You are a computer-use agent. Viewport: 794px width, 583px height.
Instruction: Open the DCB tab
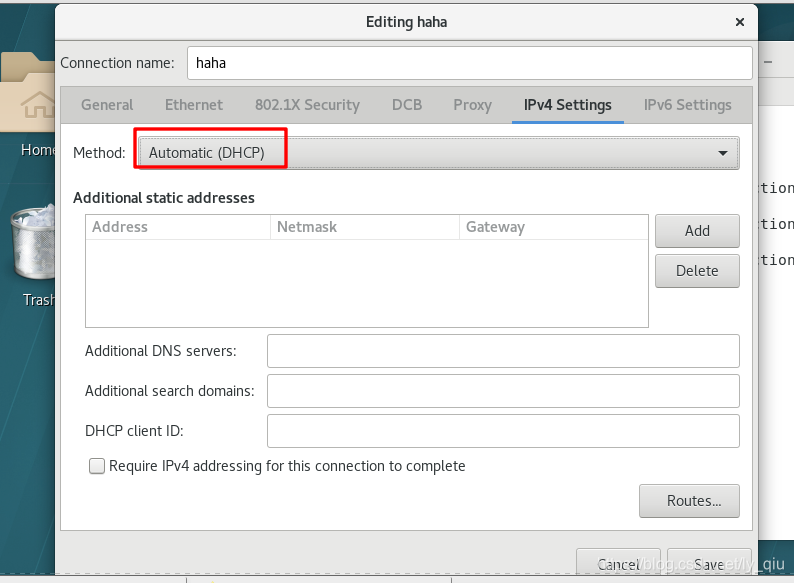(x=407, y=105)
